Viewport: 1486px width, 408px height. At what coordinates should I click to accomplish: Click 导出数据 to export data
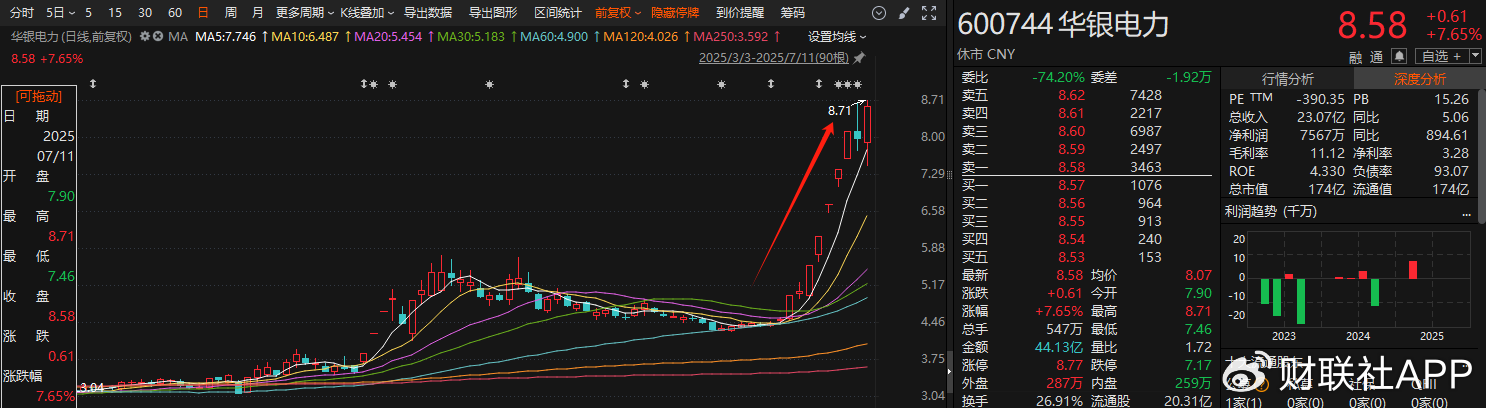tap(427, 13)
